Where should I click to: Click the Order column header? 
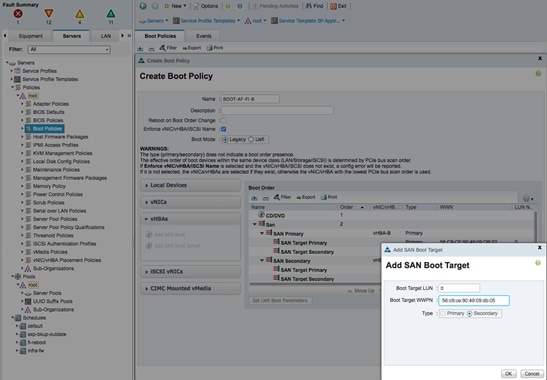[x=353, y=207]
